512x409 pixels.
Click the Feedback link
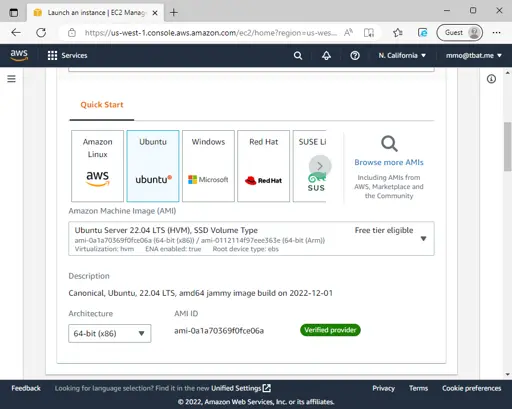coord(26,388)
